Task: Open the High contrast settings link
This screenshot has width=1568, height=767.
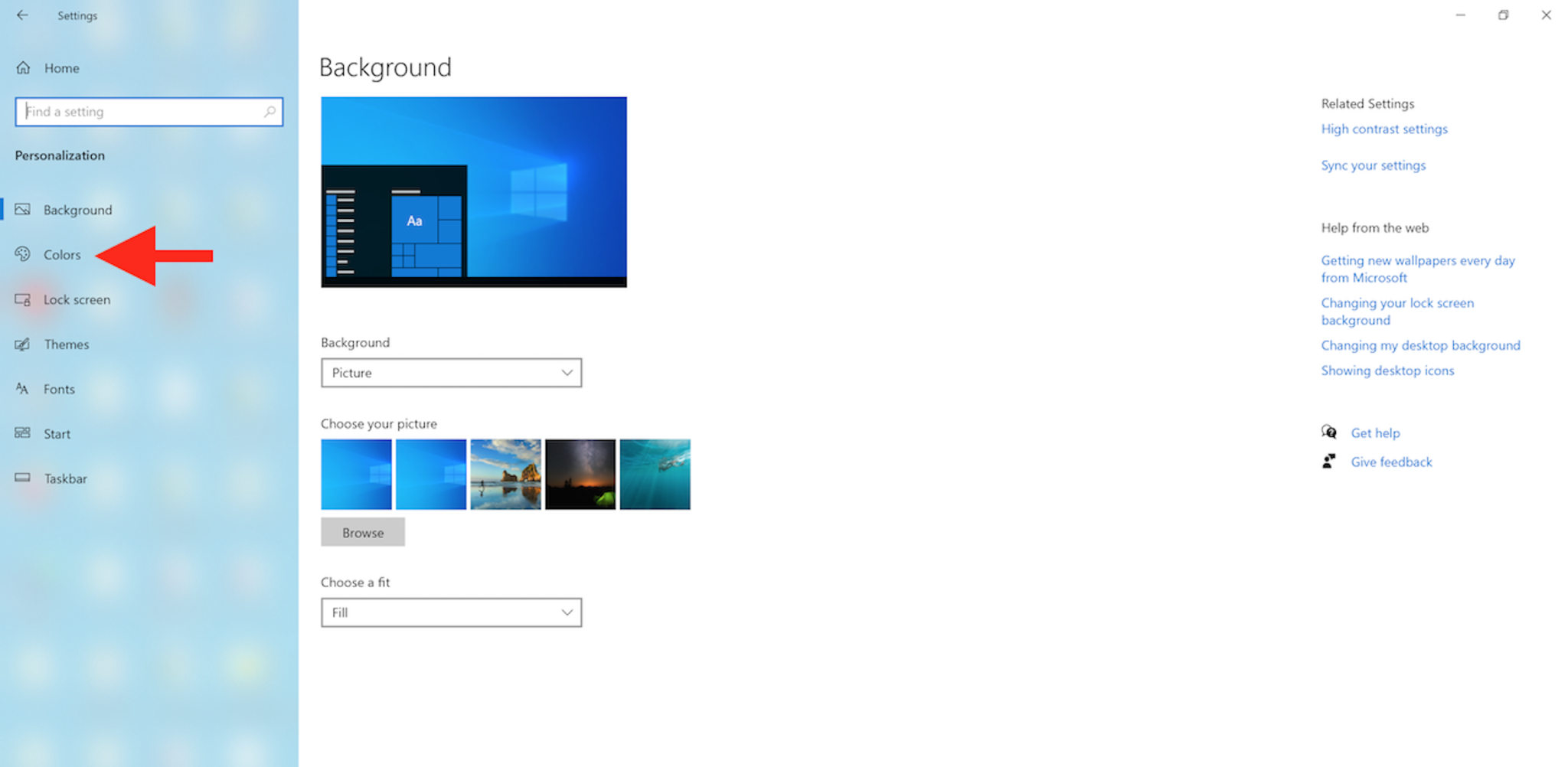Action: click(1383, 129)
